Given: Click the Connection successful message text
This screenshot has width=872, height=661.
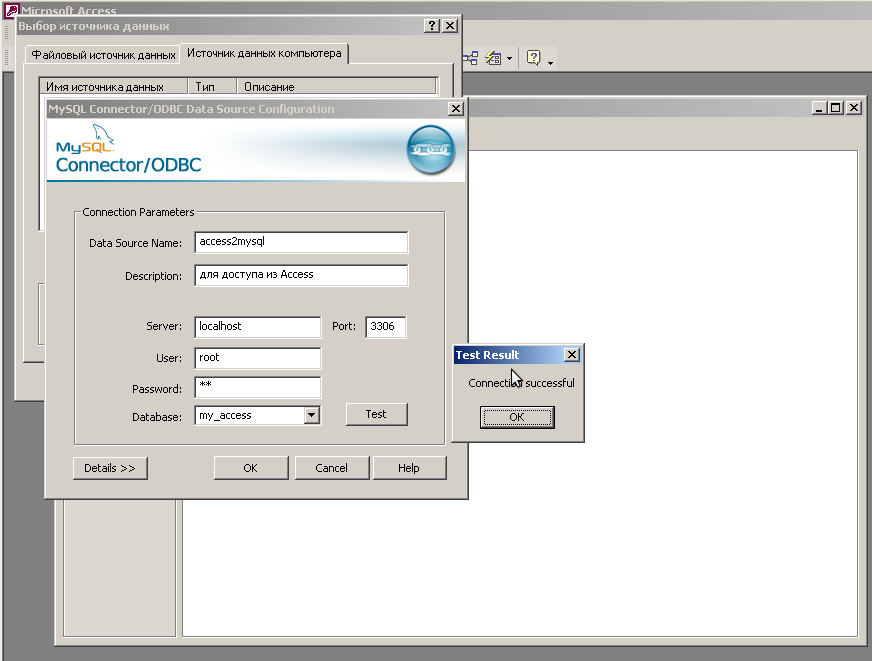Looking at the screenshot, I should click(521, 383).
